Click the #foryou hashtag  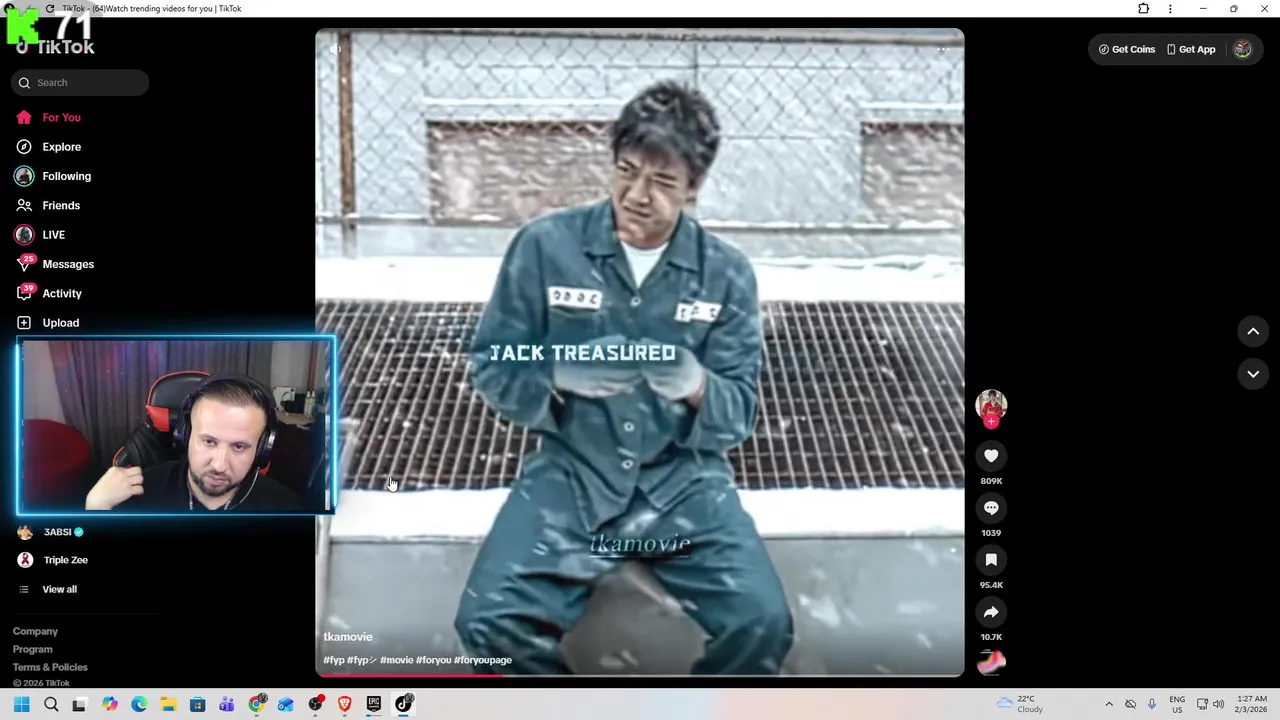(433, 660)
